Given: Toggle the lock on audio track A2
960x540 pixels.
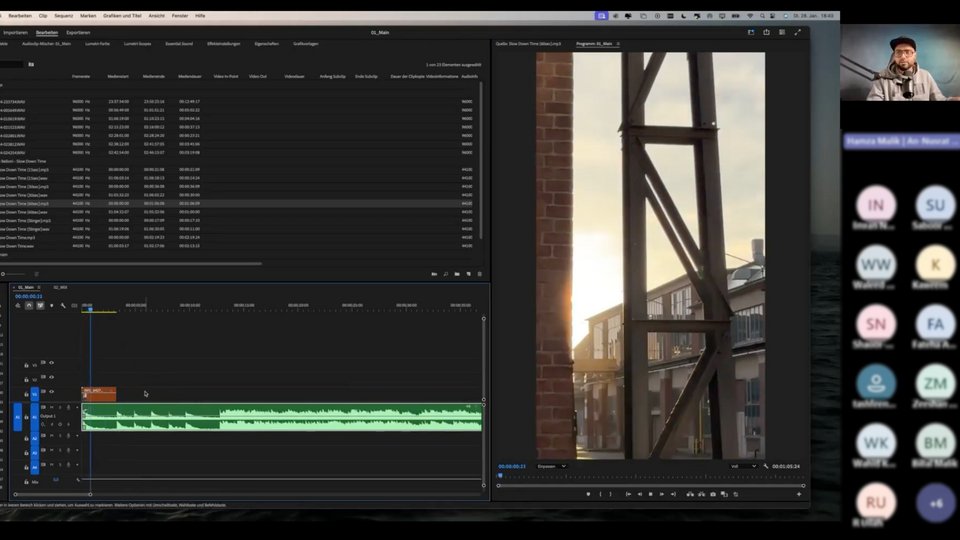Looking at the screenshot, I should coord(26,436).
